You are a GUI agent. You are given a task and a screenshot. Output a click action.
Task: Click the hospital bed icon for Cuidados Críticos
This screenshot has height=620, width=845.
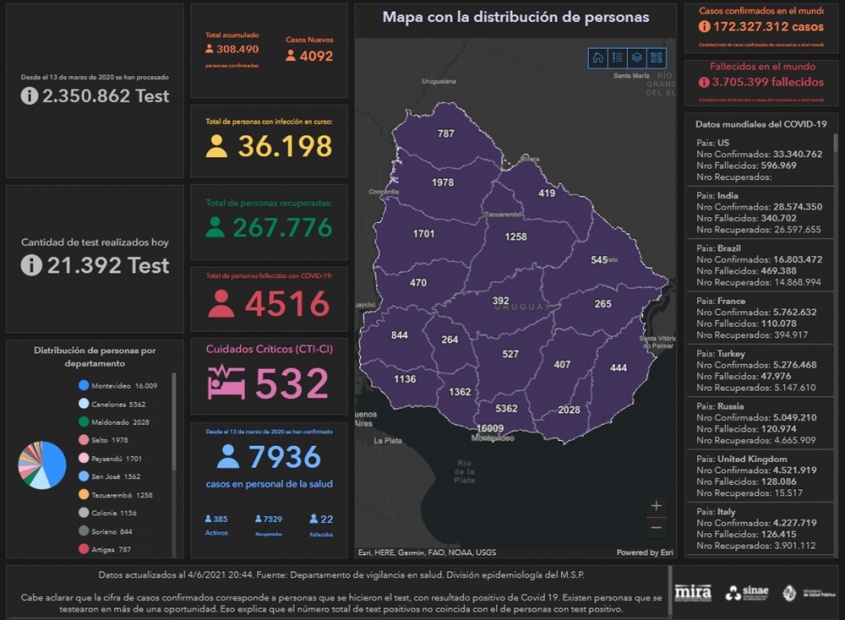pyautogui.click(x=226, y=384)
